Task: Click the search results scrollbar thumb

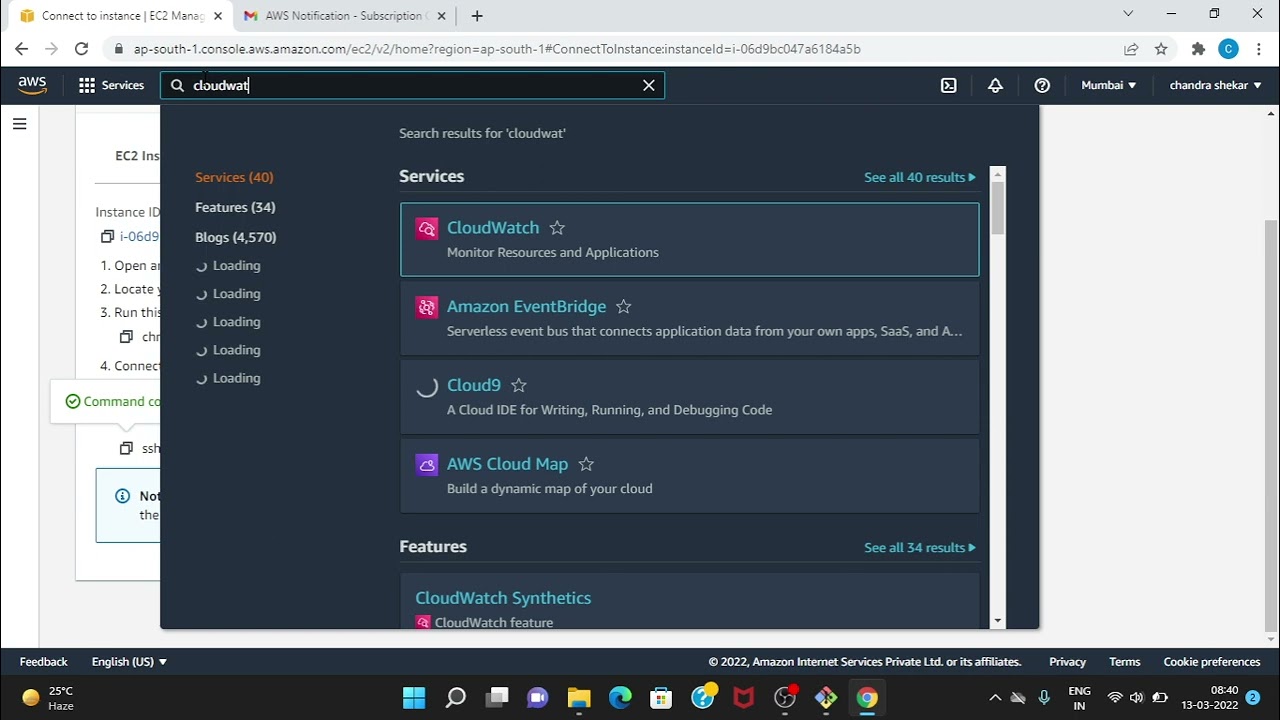Action: pyautogui.click(x=997, y=208)
